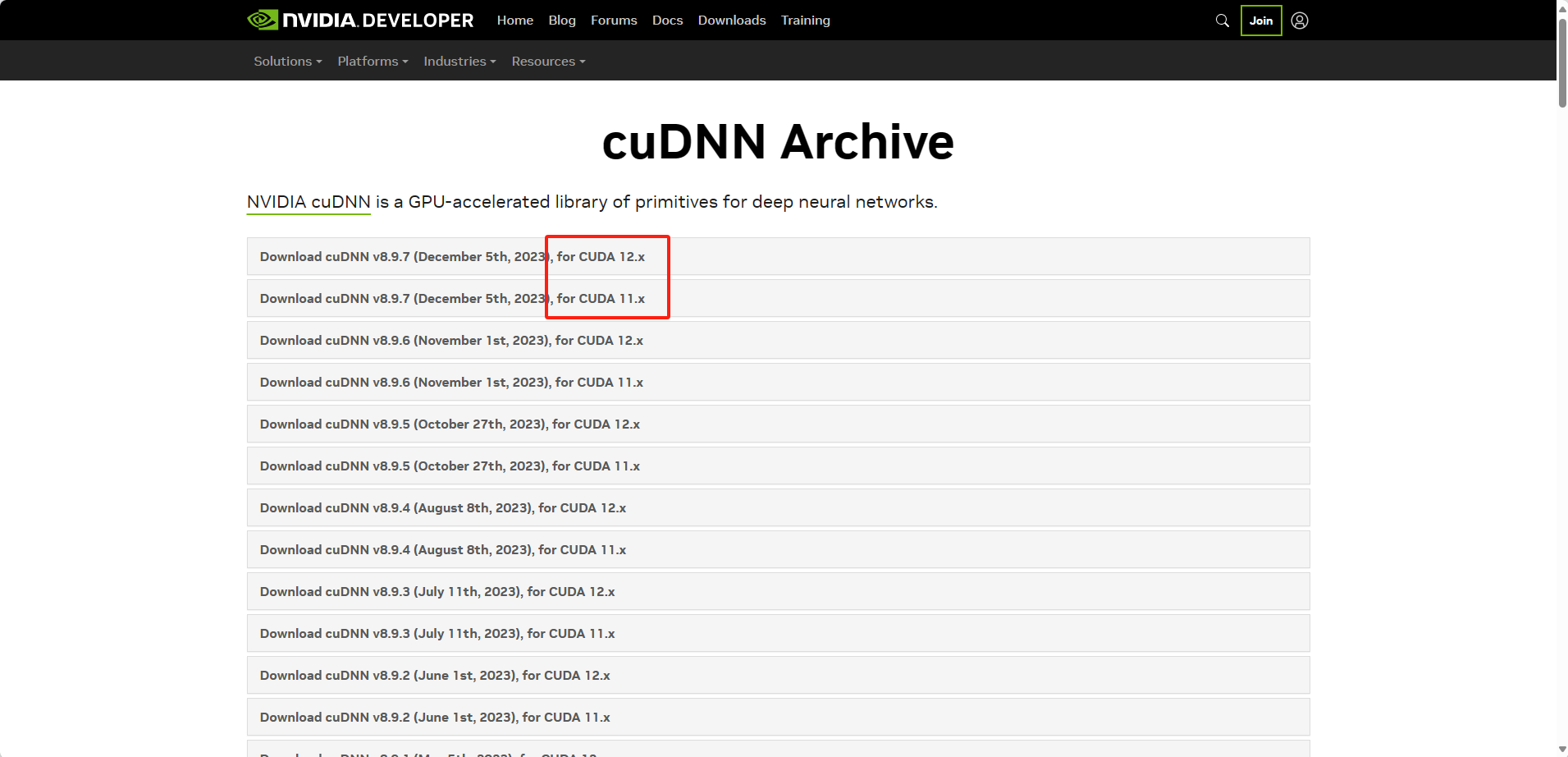Expand cuDNN v8.9.7 for CUDA 12.x
1568x757 pixels.
click(778, 256)
